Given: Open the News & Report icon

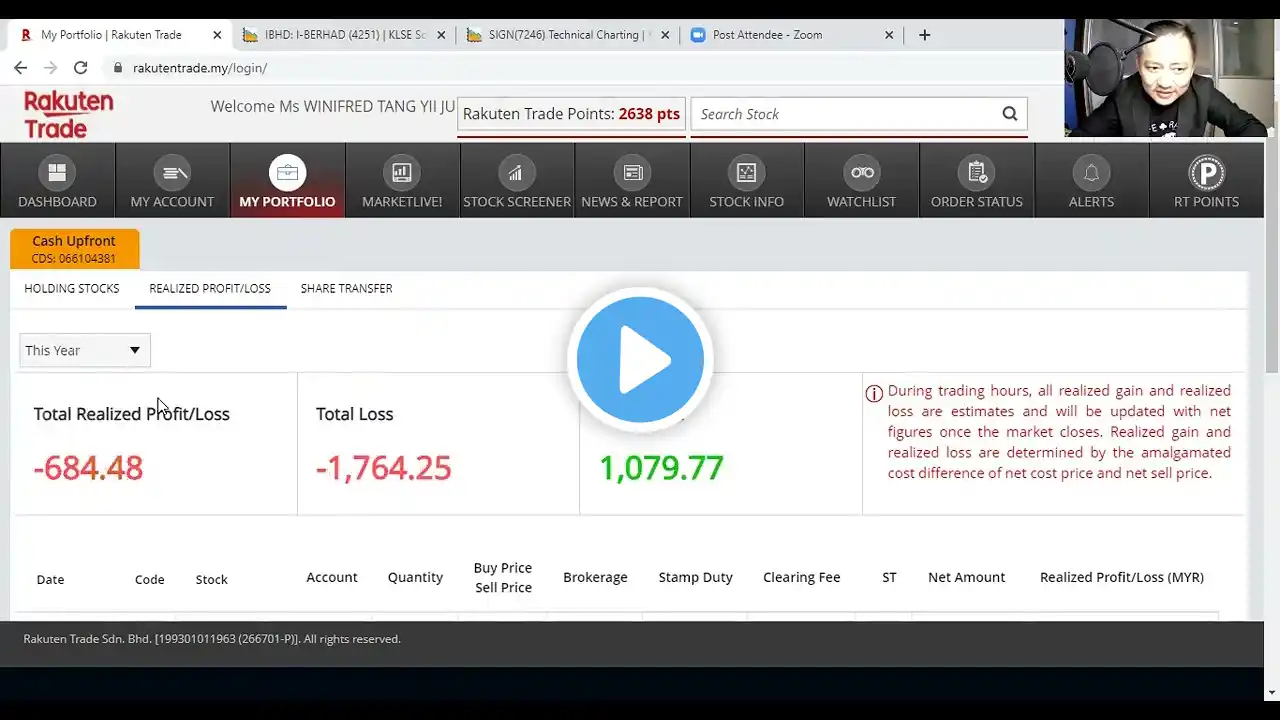Looking at the screenshot, I should tap(632, 173).
